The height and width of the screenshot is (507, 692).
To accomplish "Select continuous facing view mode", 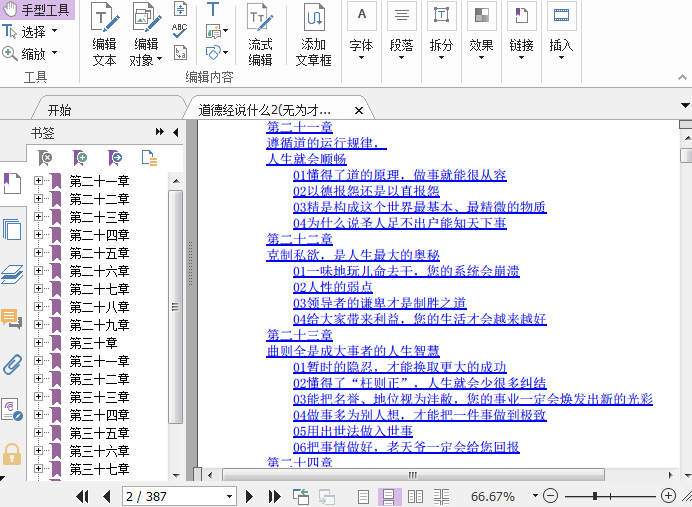I will [x=441, y=497].
